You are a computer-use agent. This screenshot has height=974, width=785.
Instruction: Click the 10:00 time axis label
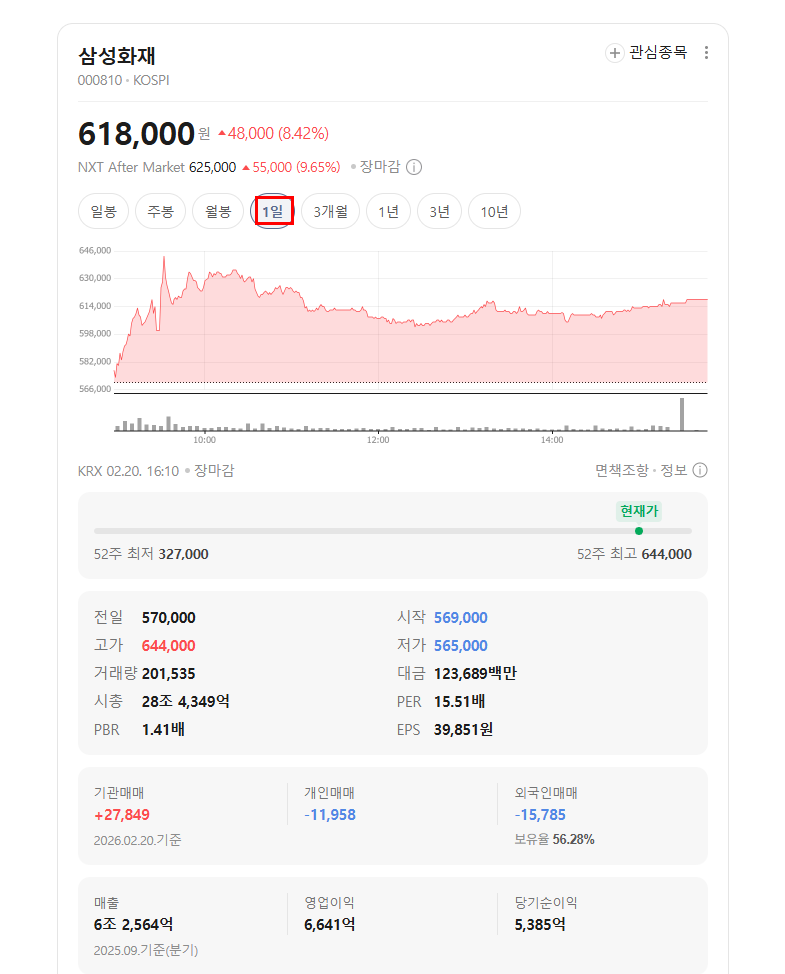pos(204,440)
